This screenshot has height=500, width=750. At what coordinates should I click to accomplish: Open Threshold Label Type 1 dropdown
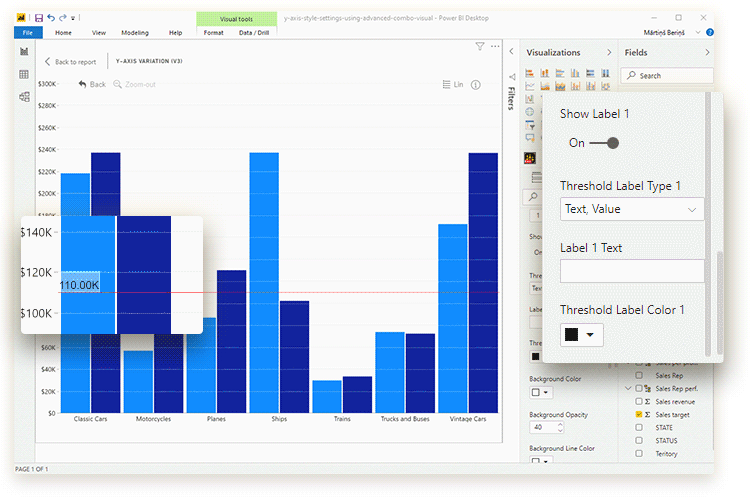[632, 209]
